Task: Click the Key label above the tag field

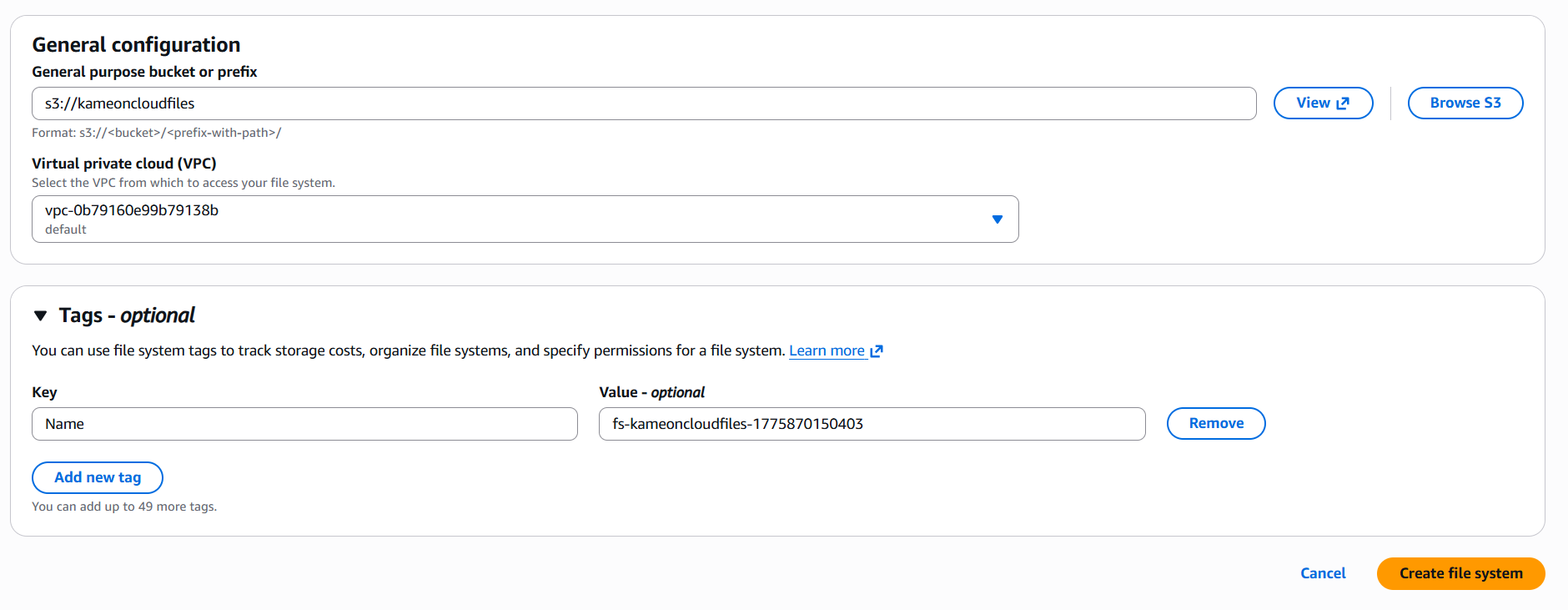Action: pyautogui.click(x=44, y=392)
